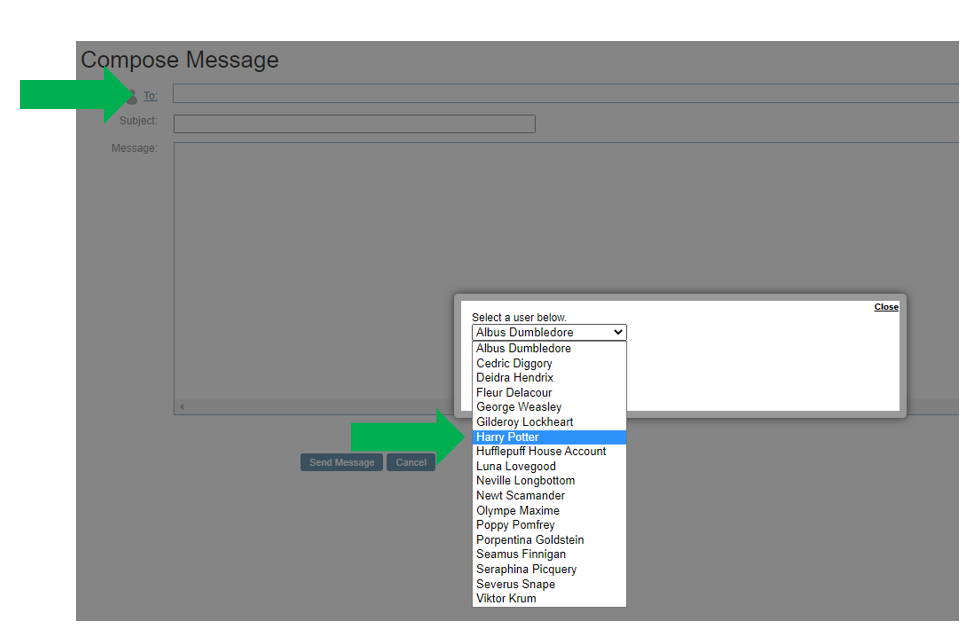Image resolution: width=979 pixels, height=631 pixels.
Task: Close the user selection popup
Action: point(886,307)
